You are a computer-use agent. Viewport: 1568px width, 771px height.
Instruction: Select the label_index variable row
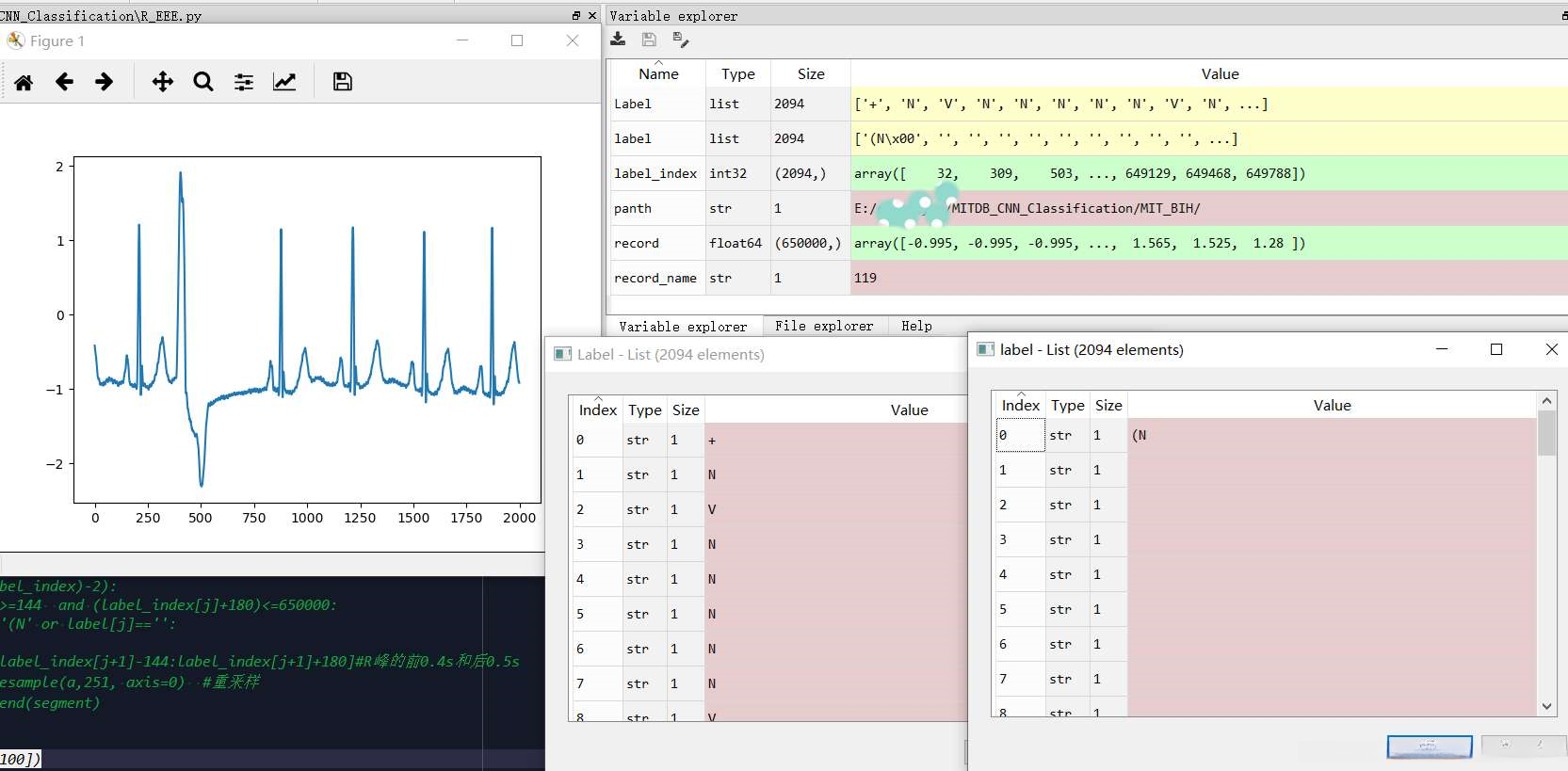655,173
